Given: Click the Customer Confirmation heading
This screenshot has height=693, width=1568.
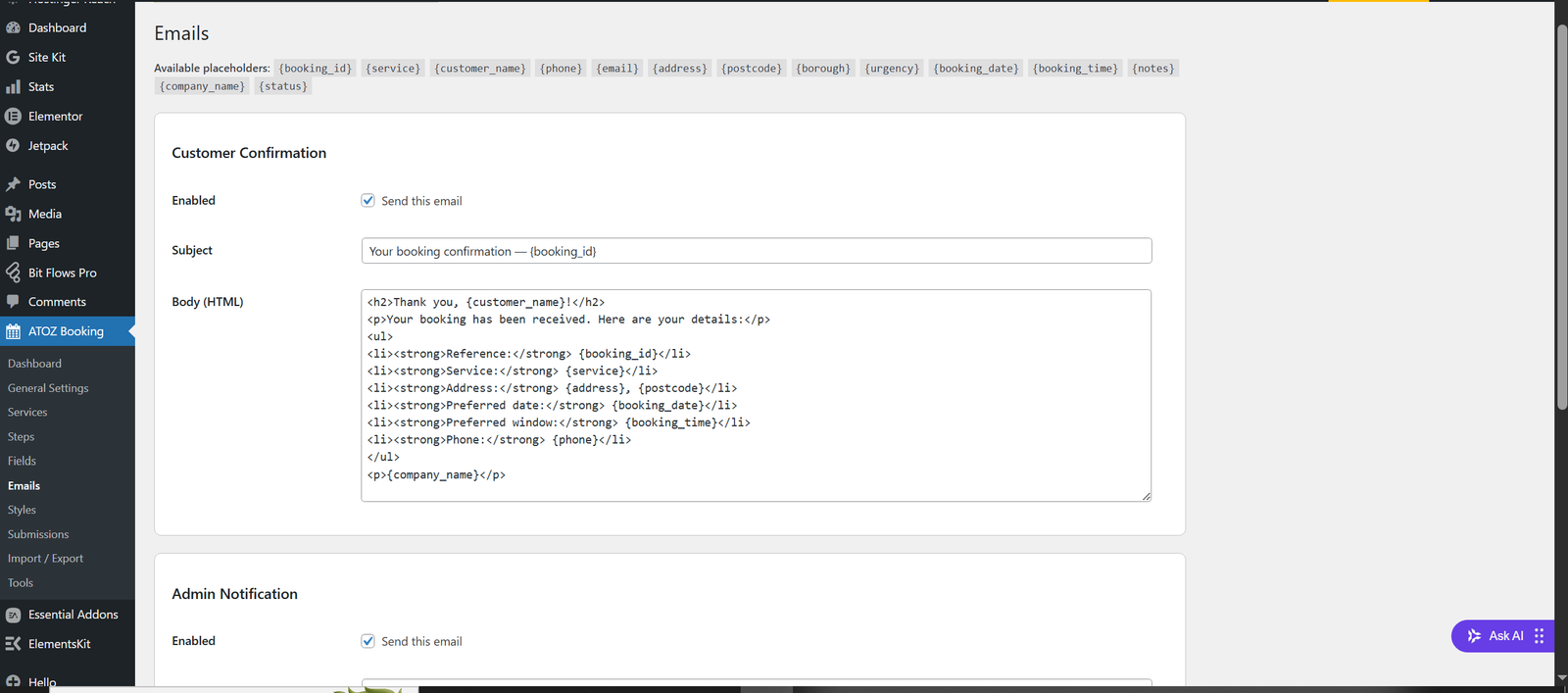Looking at the screenshot, I should tap(249, 153).
